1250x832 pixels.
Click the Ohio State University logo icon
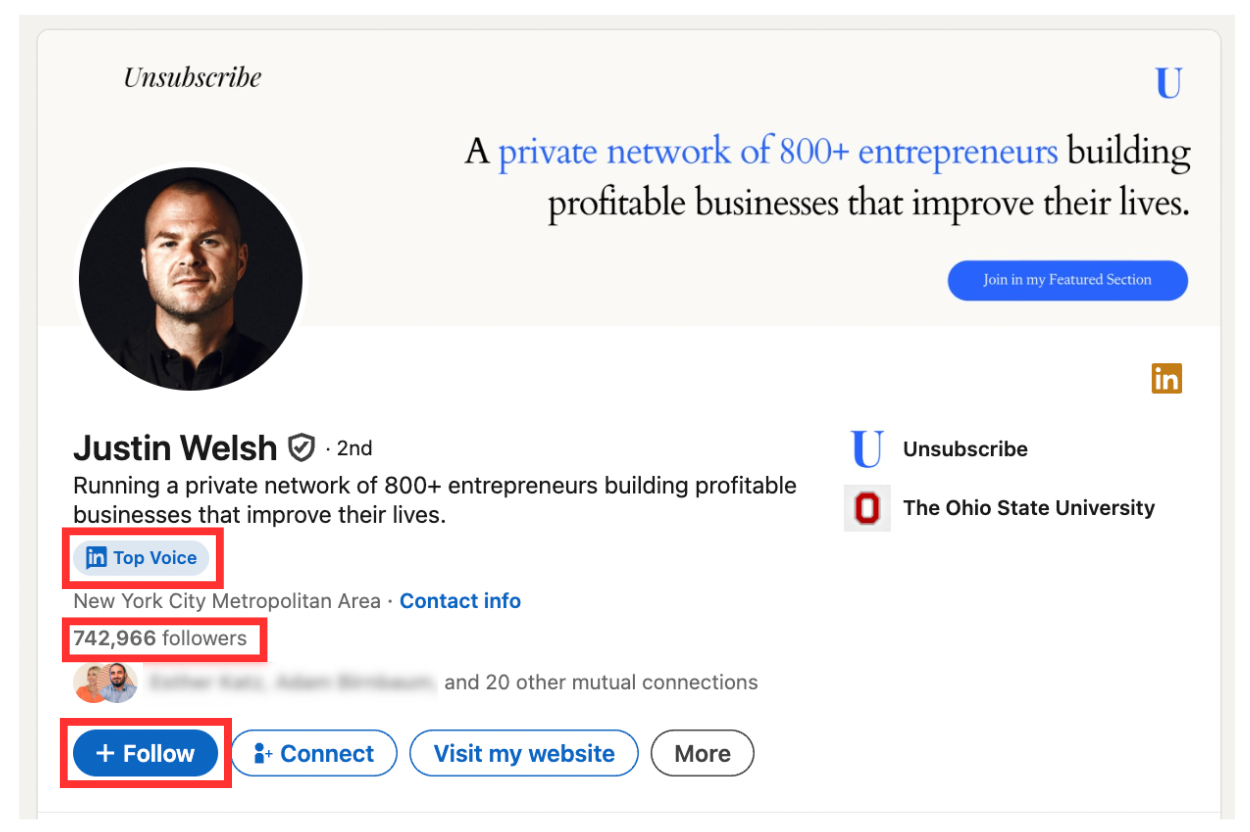point(867,508)
